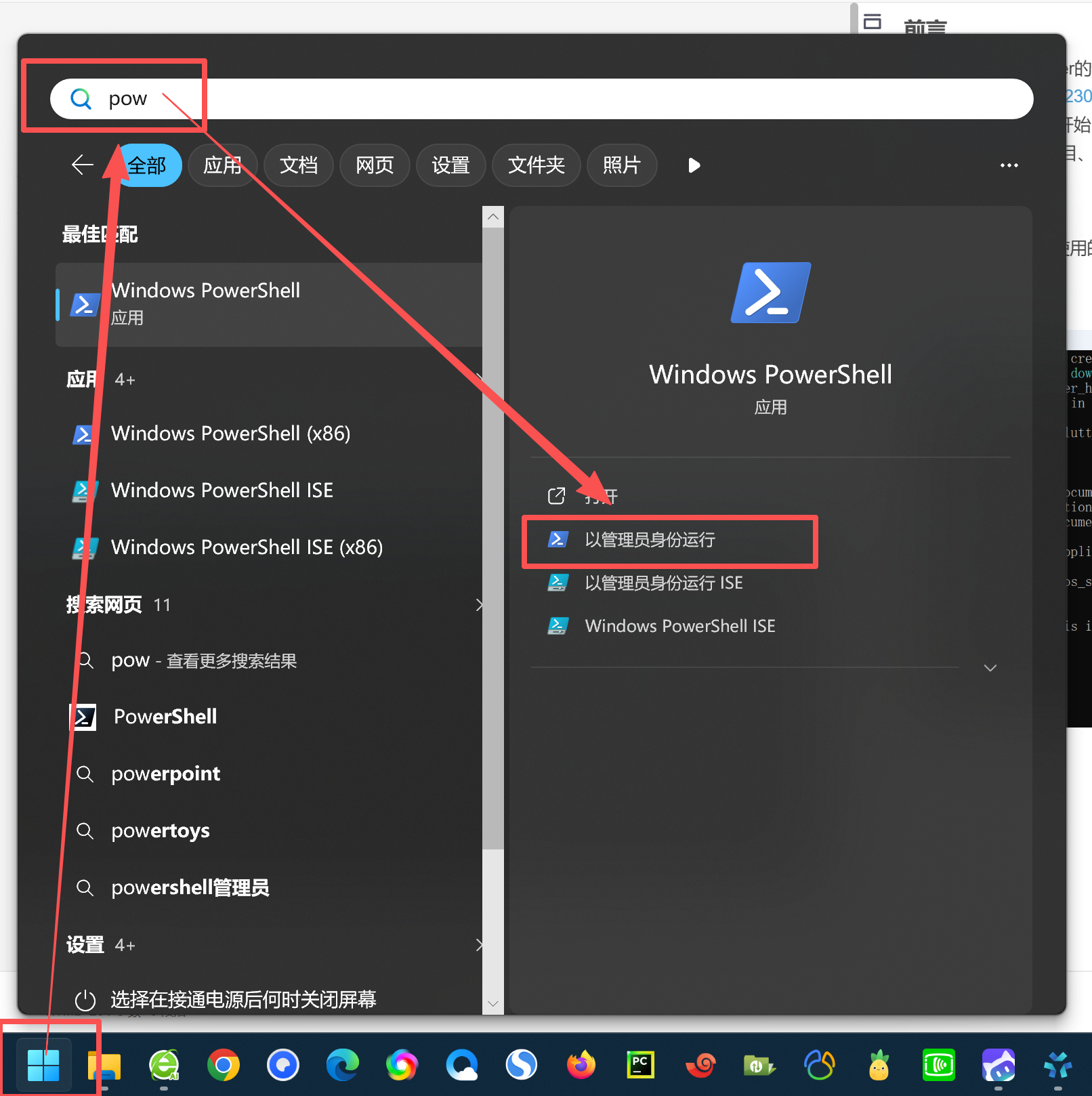Switch to the 文档 filter tab

[x=299, y=165]
